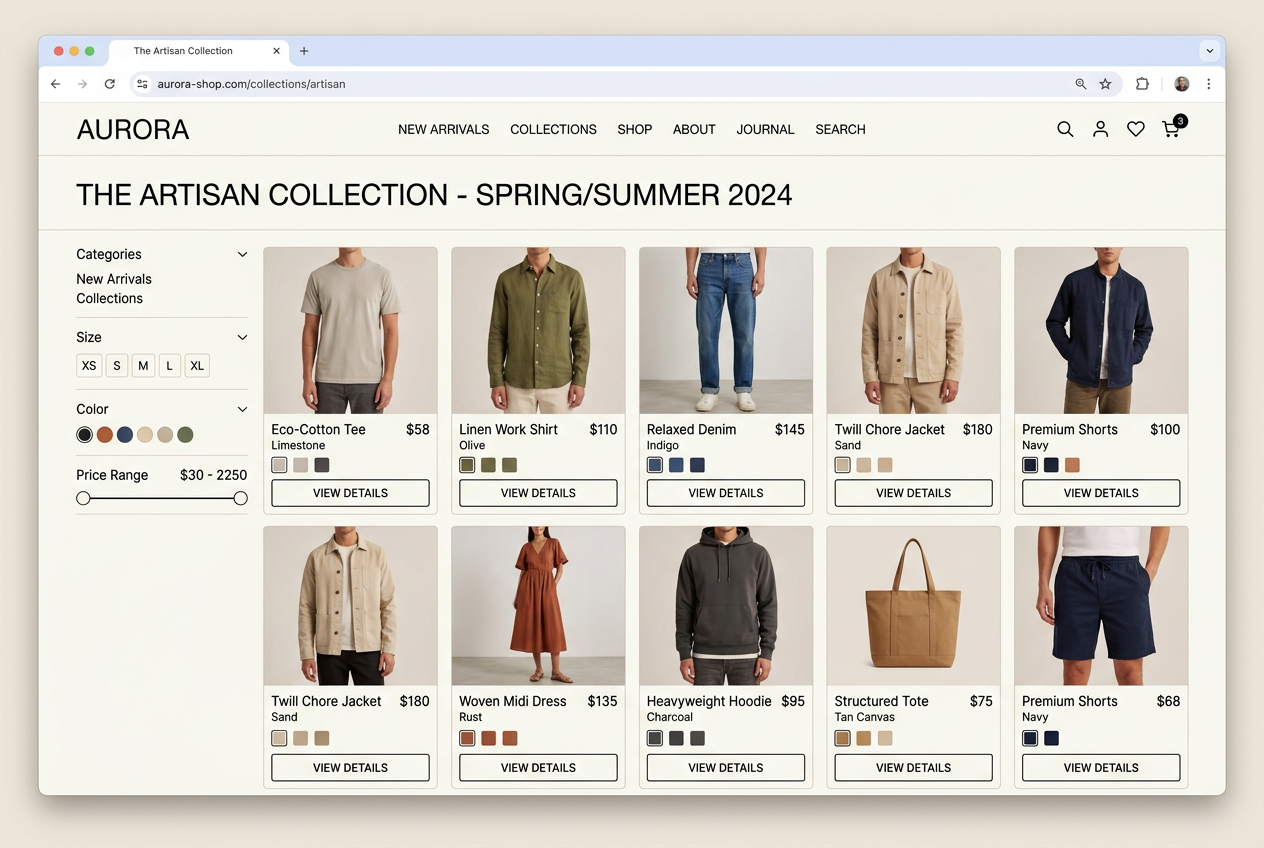
Task: Open browser profile avatar
Action: pyautogui.click(x=1182, y=84)
